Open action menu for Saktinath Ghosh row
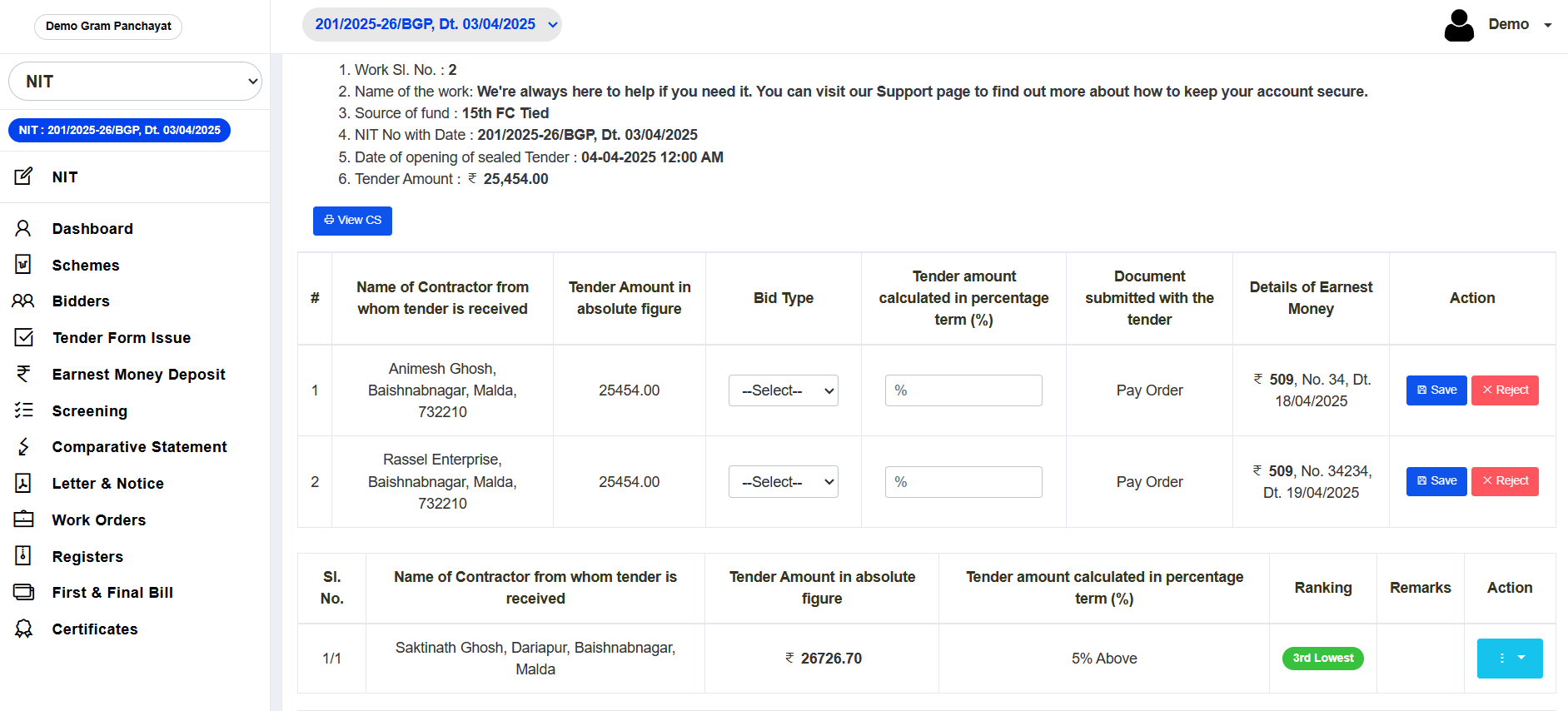 (x=1509, y=659)
